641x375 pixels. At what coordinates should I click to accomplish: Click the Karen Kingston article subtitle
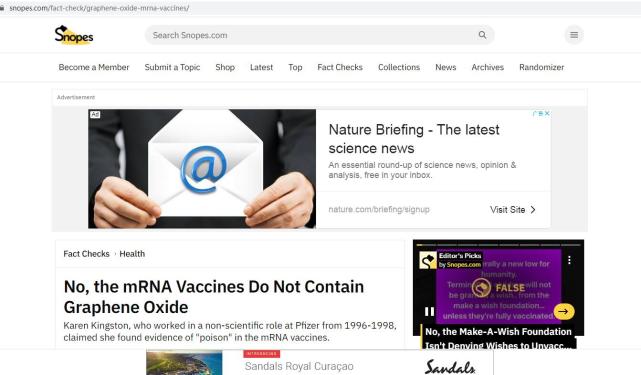point(230,332)
